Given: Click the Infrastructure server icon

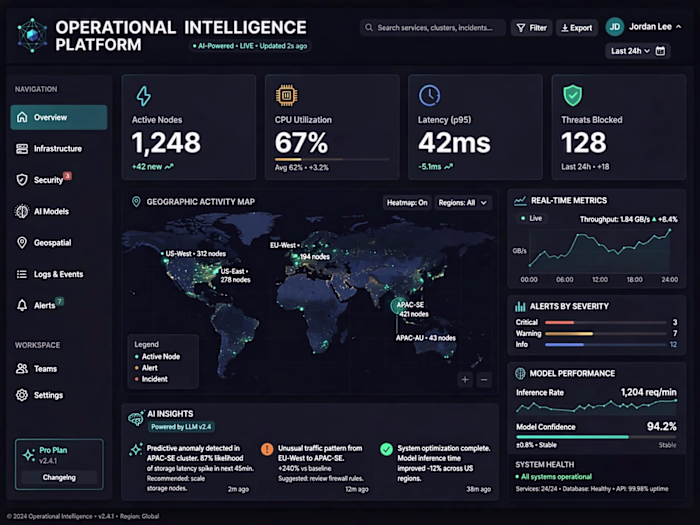Looking at the screenshot, I should tap(22, 149).
